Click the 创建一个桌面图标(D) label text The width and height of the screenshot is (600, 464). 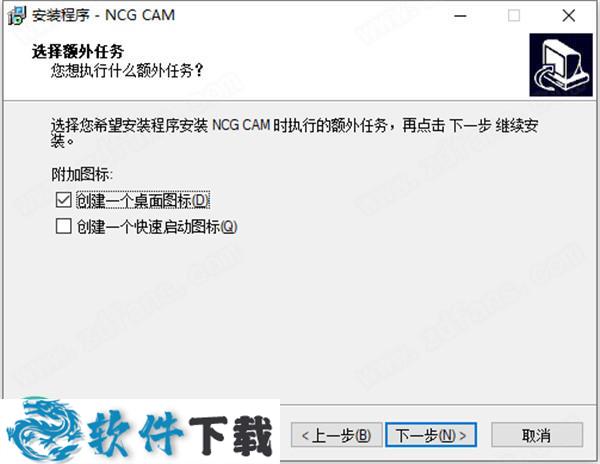[x=143, y=200]
